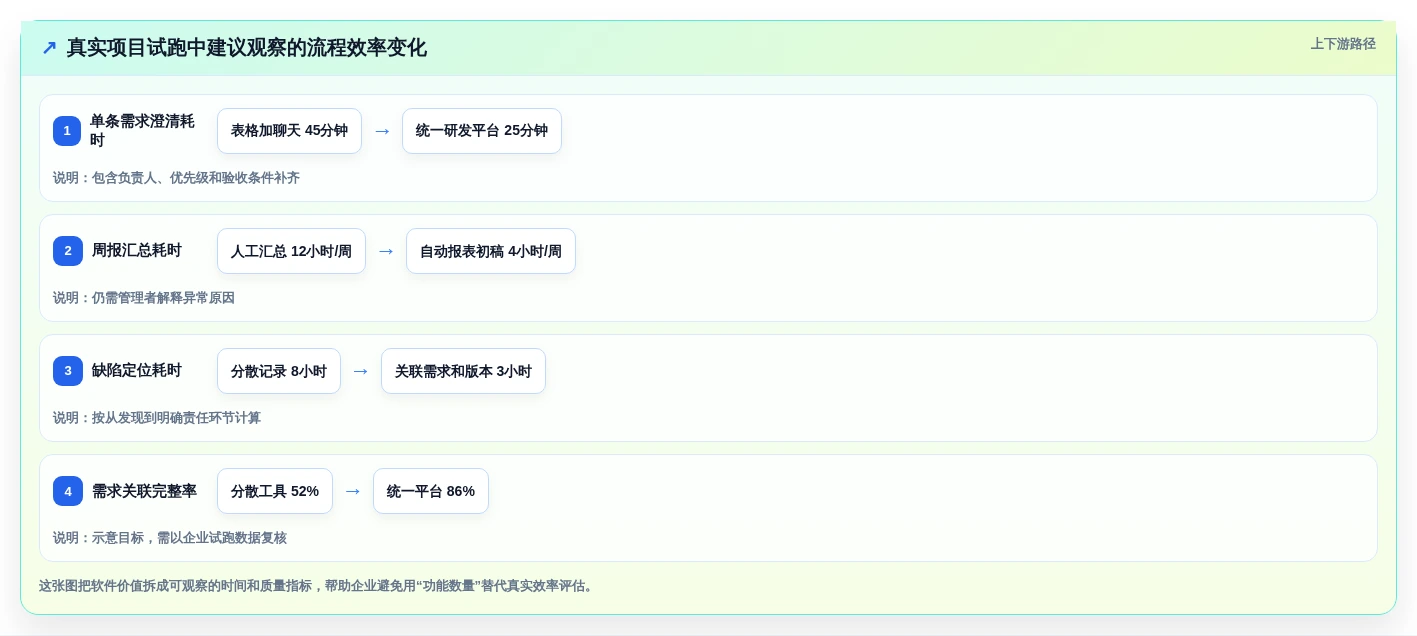Click the note 说明：仍需管理者解释异常原因
Screen dimensions: 1417x636
point(144,298)
